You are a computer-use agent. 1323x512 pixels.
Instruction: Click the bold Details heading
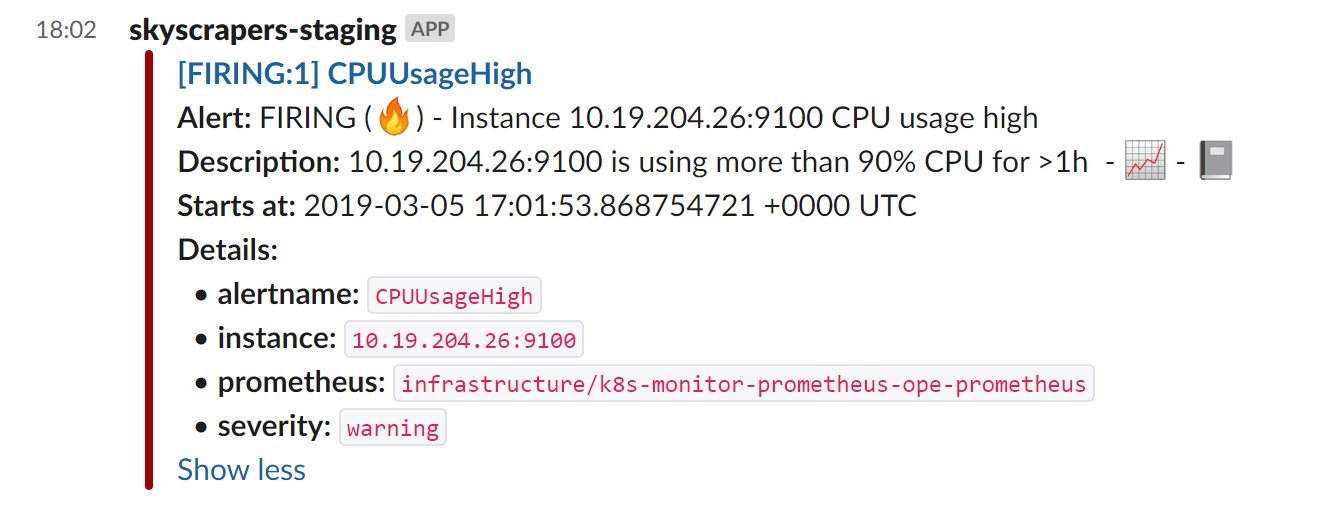(227, 250)
